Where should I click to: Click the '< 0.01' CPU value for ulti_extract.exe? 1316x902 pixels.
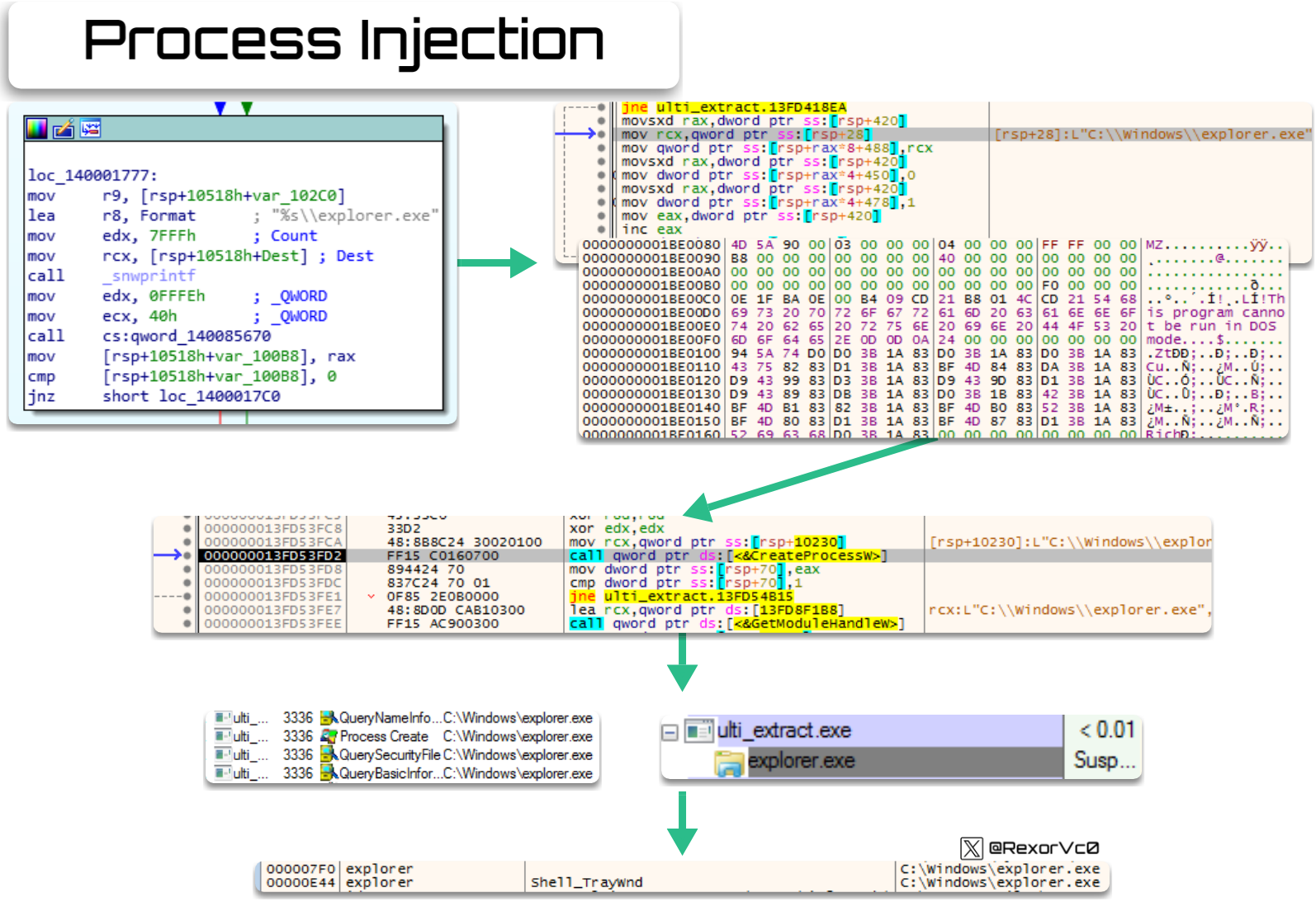click(x=1107, y=730)
